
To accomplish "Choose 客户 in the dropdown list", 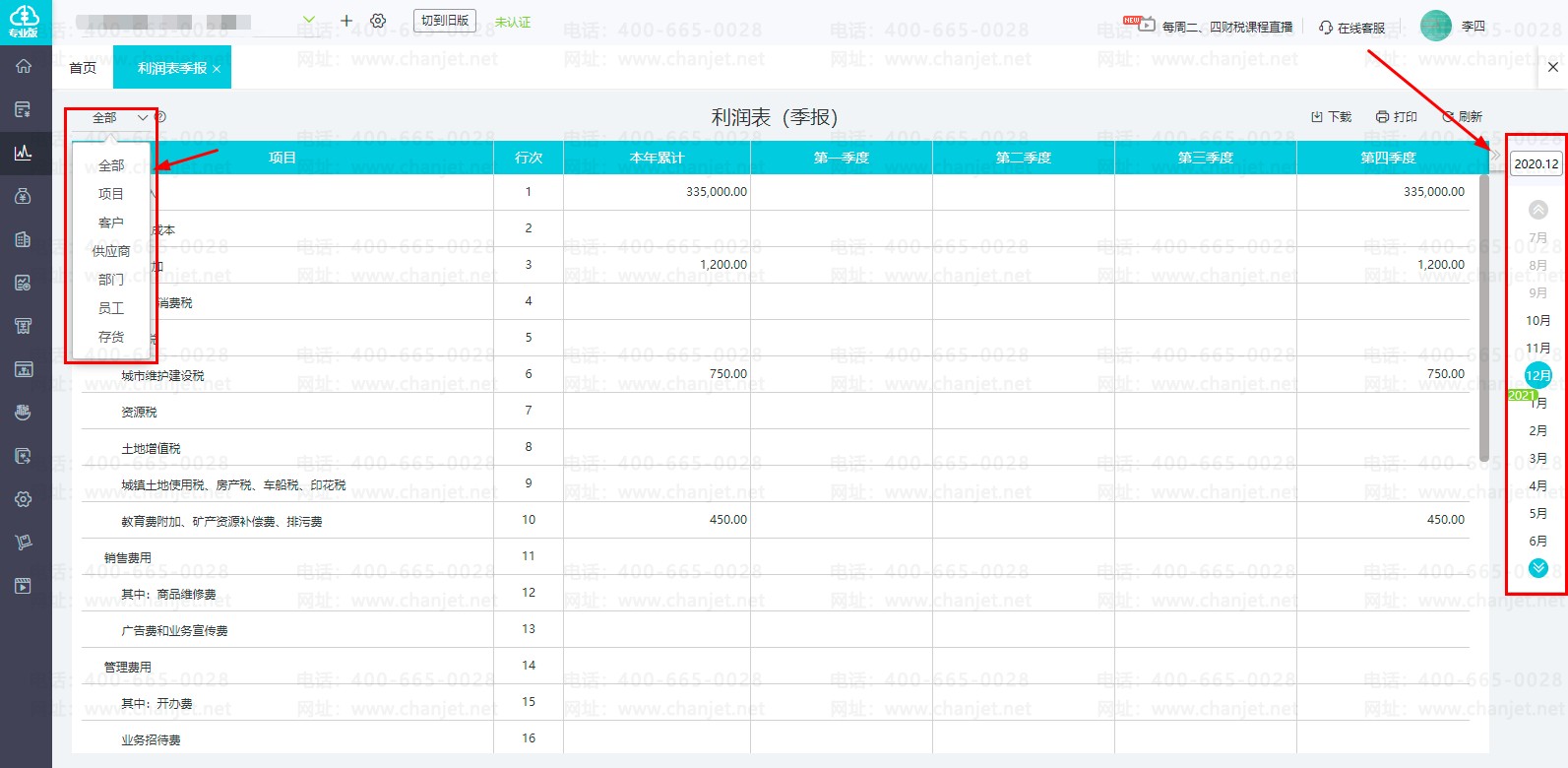I will [111, 223].
